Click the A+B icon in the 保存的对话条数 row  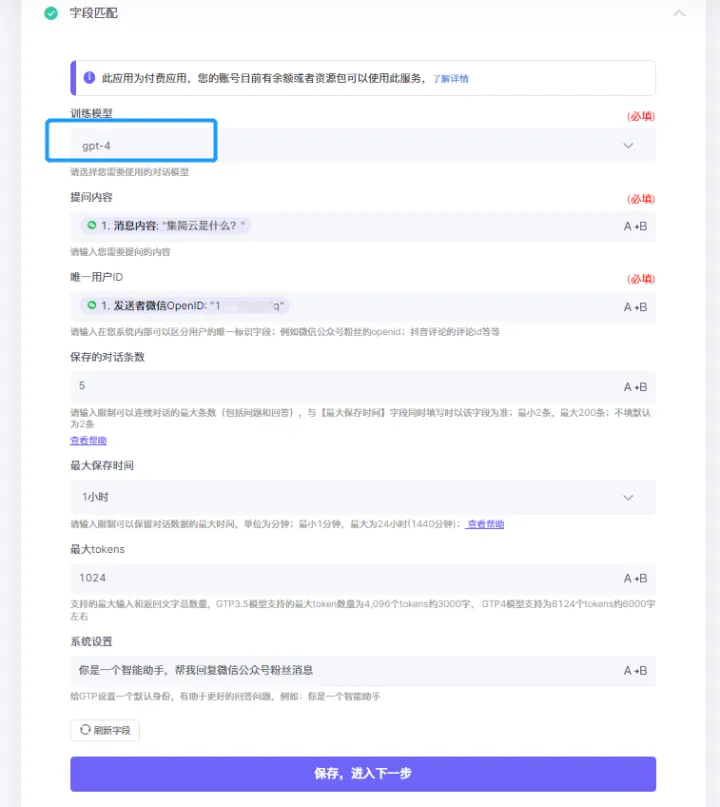(635, 387)
